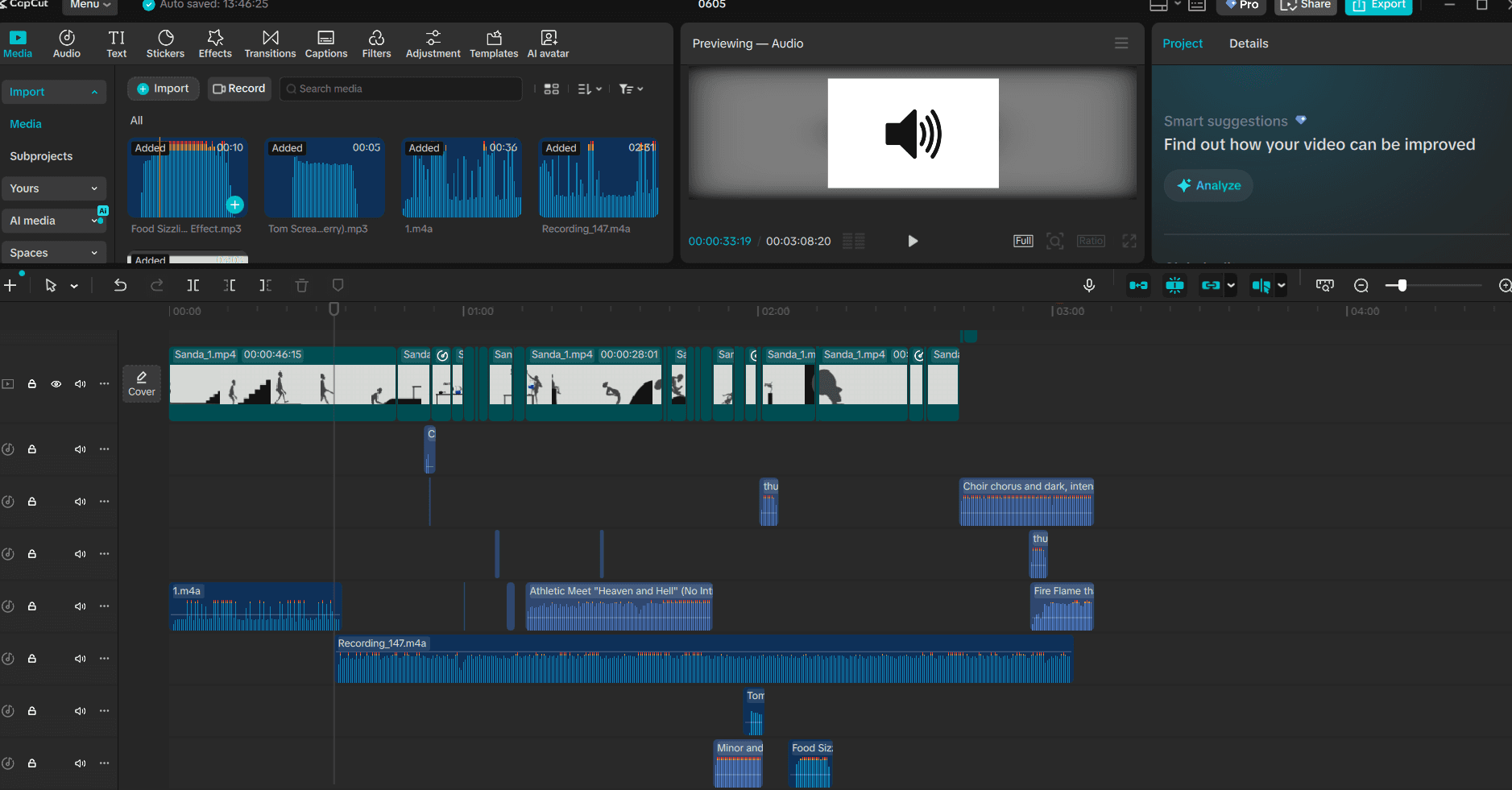Delete the part left of the playhead
Screen dimensions: 1512x790
pos(230,285)
